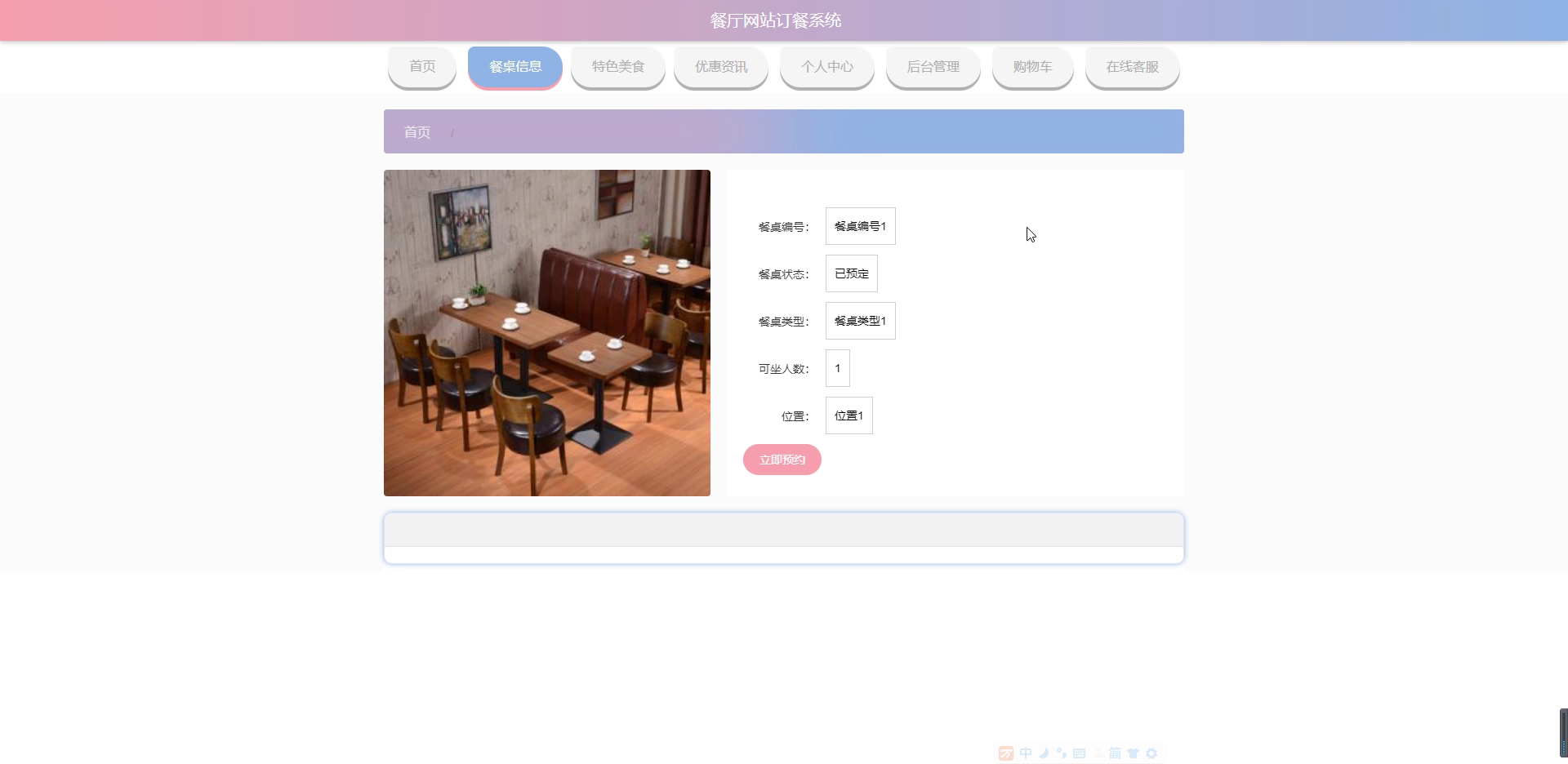Click the 可坐人数 value 1
The image size is (1568, 764).
point(838,368)
